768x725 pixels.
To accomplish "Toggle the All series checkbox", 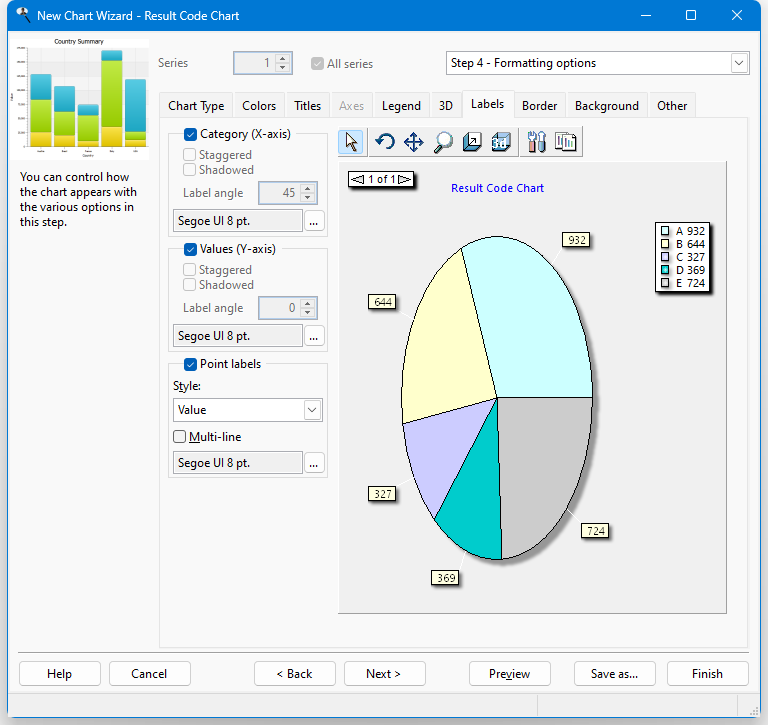I will 317,64.
